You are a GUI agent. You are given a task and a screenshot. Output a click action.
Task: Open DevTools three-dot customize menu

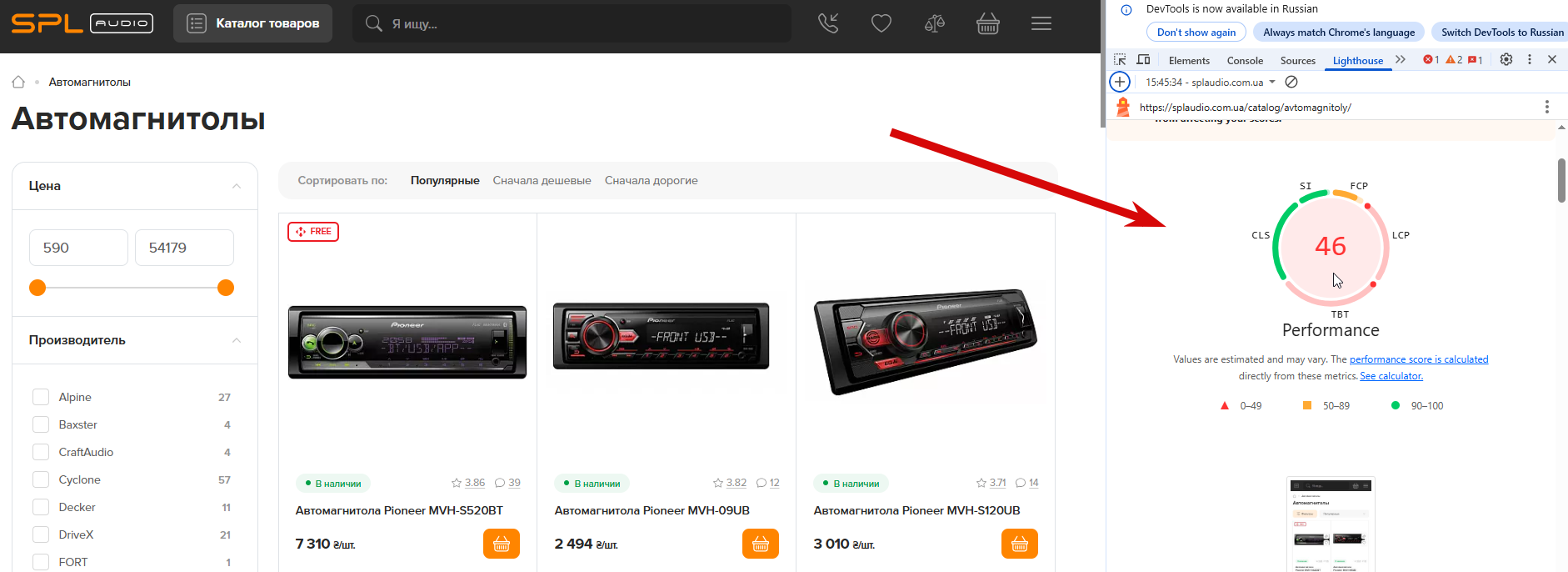[1530, 59]
